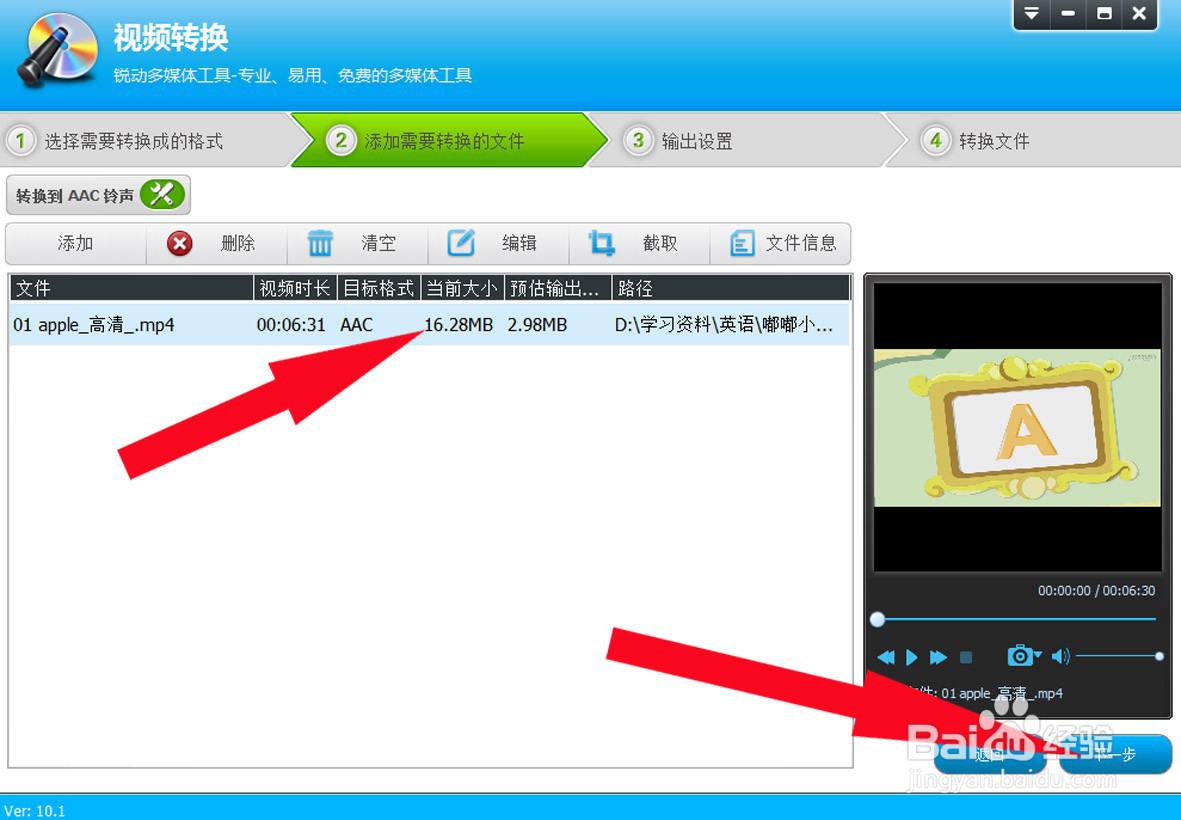Click the green tools icon beside 转换到 AAC 铃声
The image size is (1181, 820).
pyautogui.click(x=162, y=195)
